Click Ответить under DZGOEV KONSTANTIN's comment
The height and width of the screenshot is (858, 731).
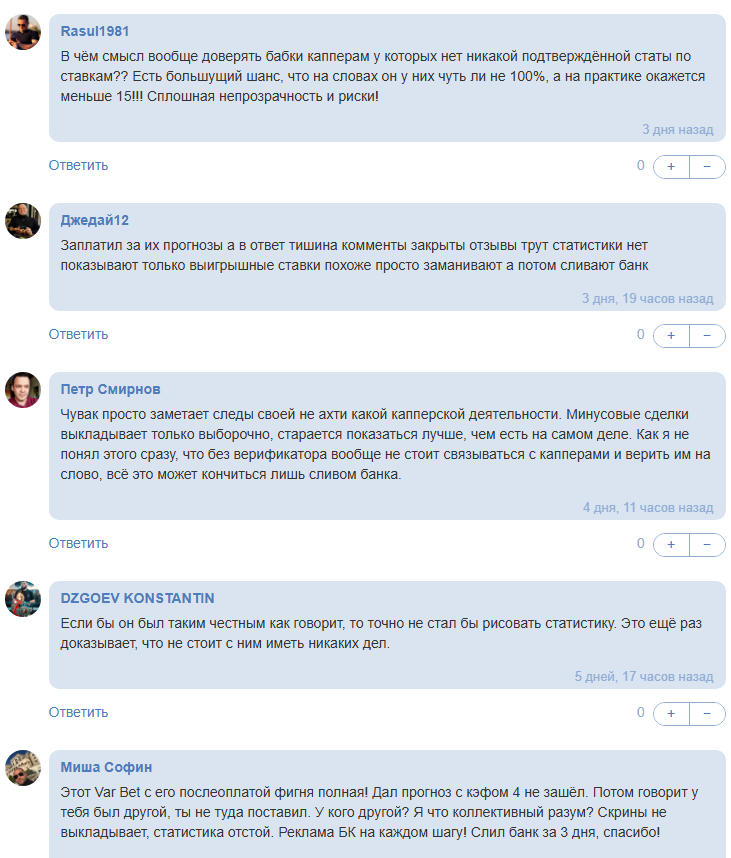pyautogui.click(x=78, y=712)
